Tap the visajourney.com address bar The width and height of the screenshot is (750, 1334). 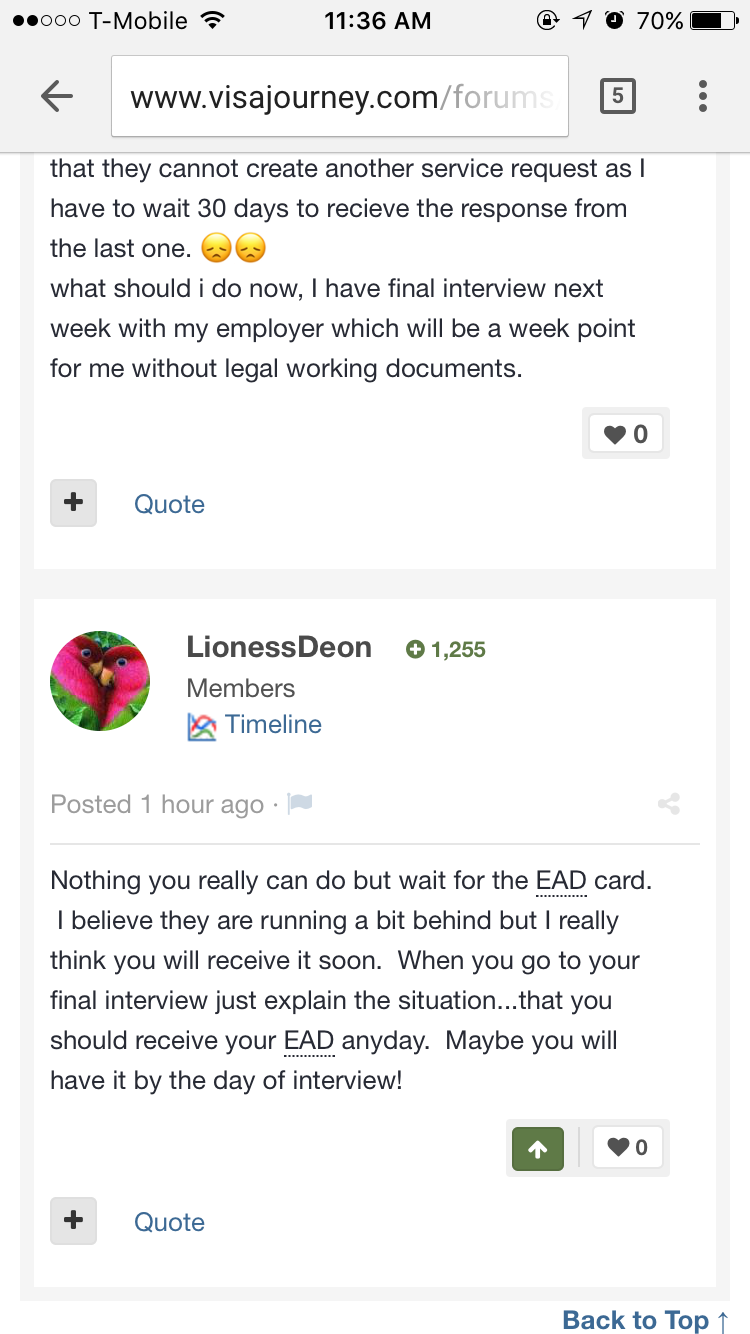pos(340,96)
